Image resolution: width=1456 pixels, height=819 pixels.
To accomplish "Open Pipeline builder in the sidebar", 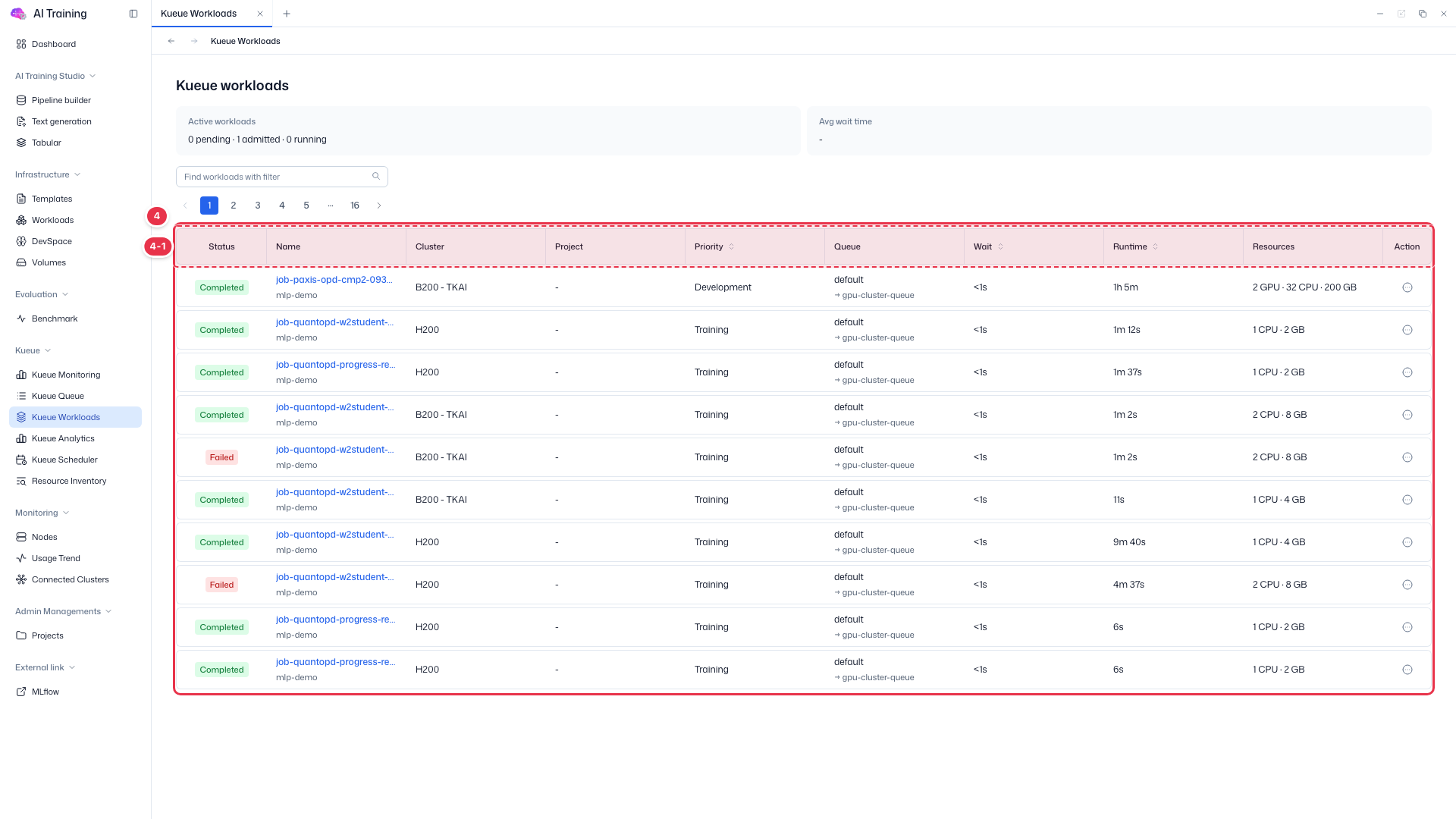I will point(75,100).
